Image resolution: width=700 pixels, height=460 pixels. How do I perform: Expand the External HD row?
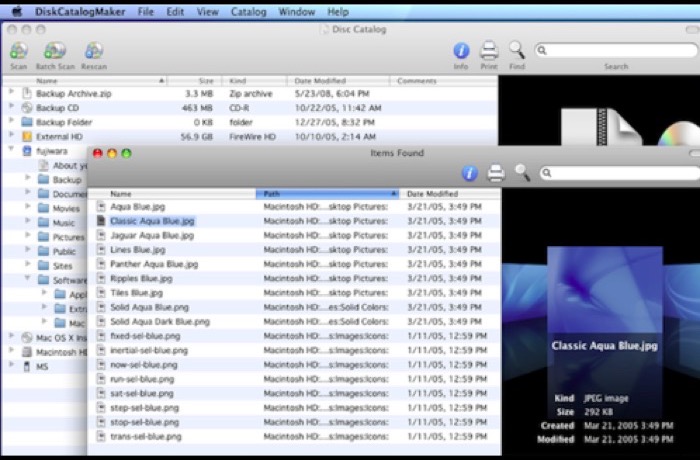(11, 135)
